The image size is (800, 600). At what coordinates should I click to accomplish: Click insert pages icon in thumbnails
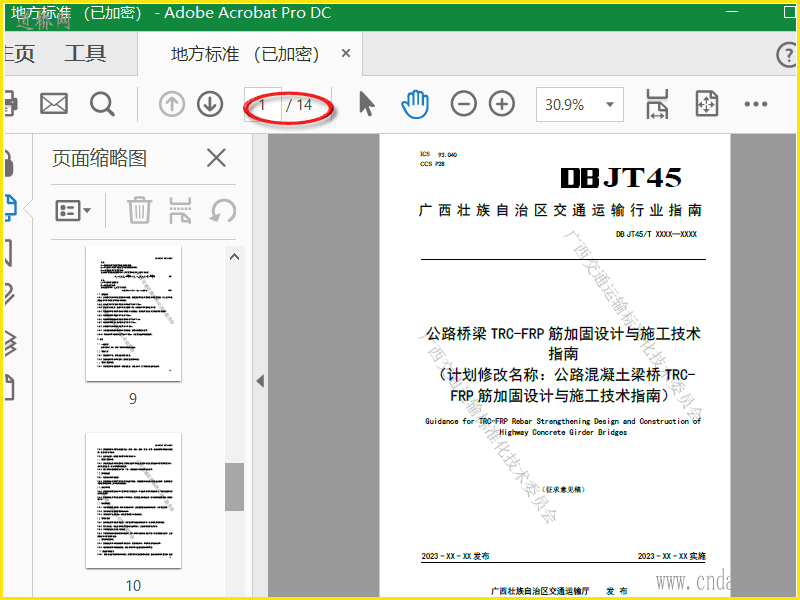[180, 210]
